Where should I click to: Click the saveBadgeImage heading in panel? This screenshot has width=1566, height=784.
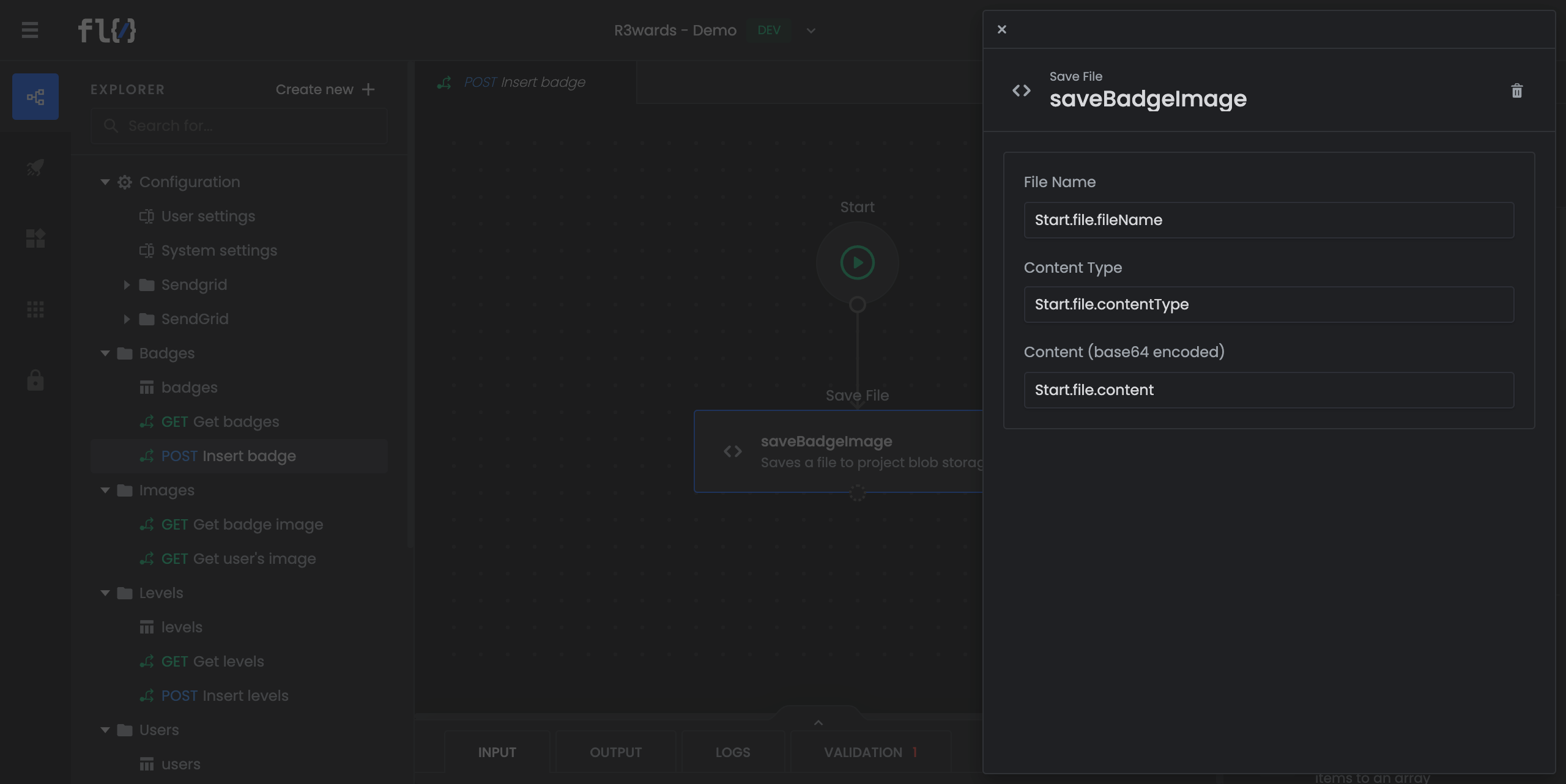1148,99
